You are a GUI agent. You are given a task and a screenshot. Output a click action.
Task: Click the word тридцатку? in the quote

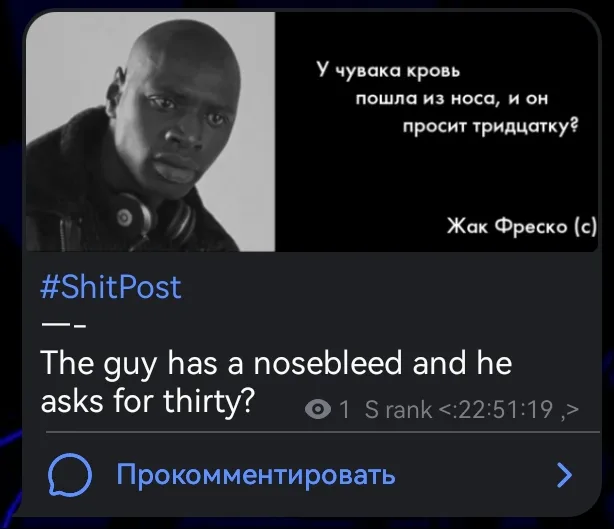[526, 126]
